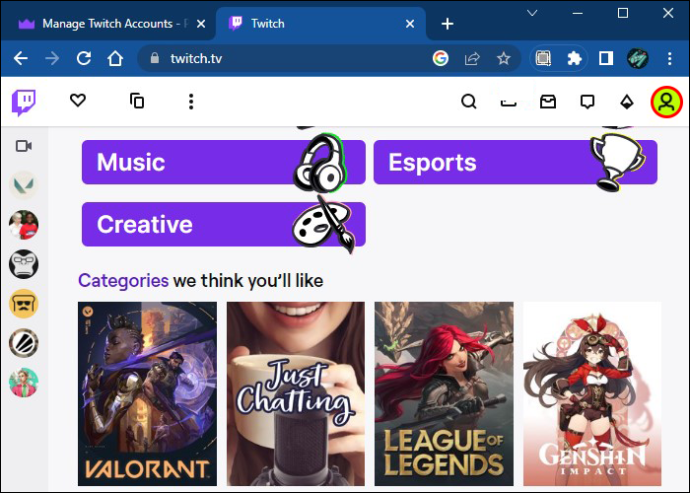Image resolution: width=690 pixels, height=493 pixels.
Task: Open the gorilla avatar channel in sidebar
Action: 24,264
